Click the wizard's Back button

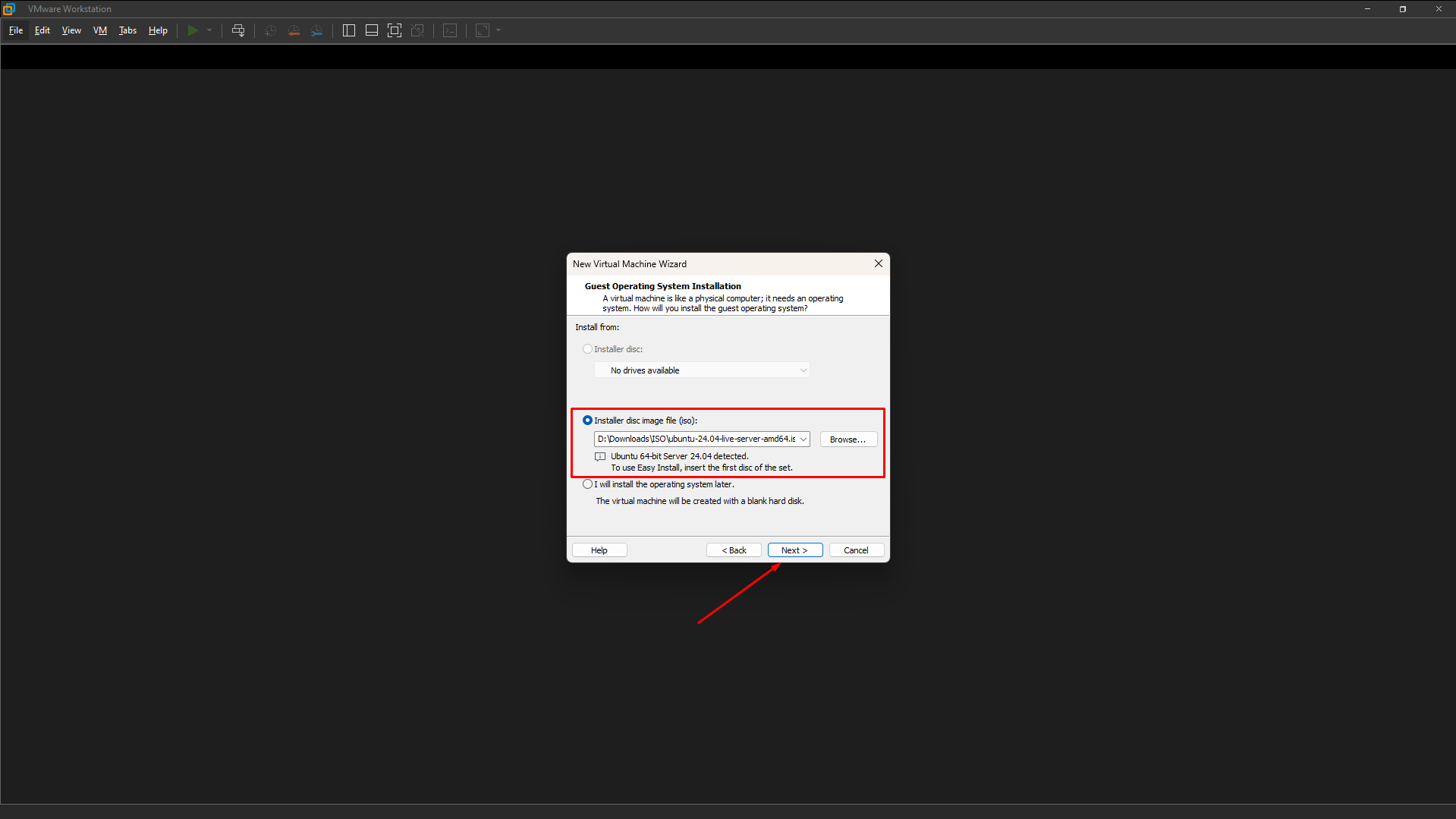click(734, 550)
